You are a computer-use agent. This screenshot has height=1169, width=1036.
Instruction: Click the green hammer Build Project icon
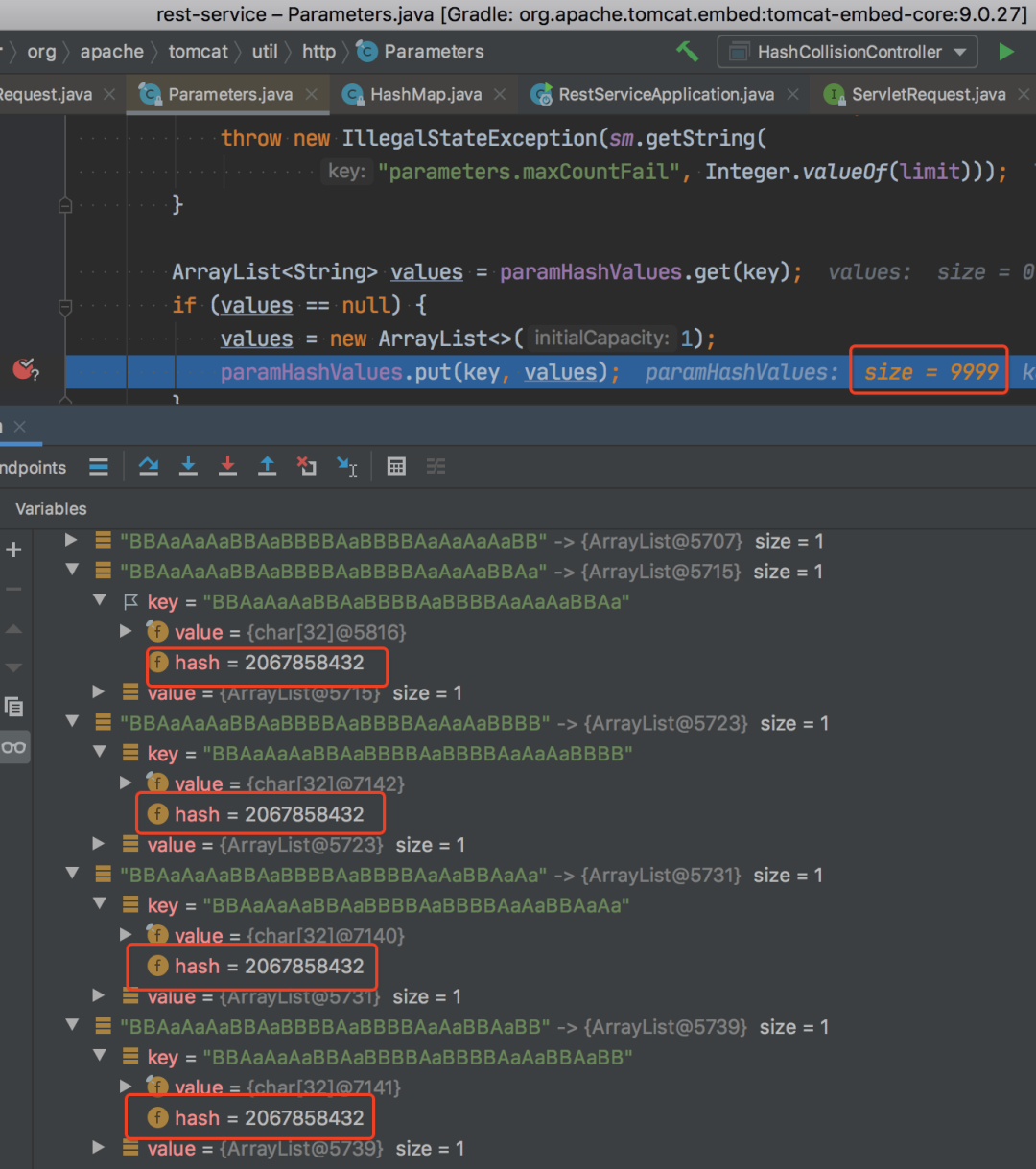click(687, 52)
